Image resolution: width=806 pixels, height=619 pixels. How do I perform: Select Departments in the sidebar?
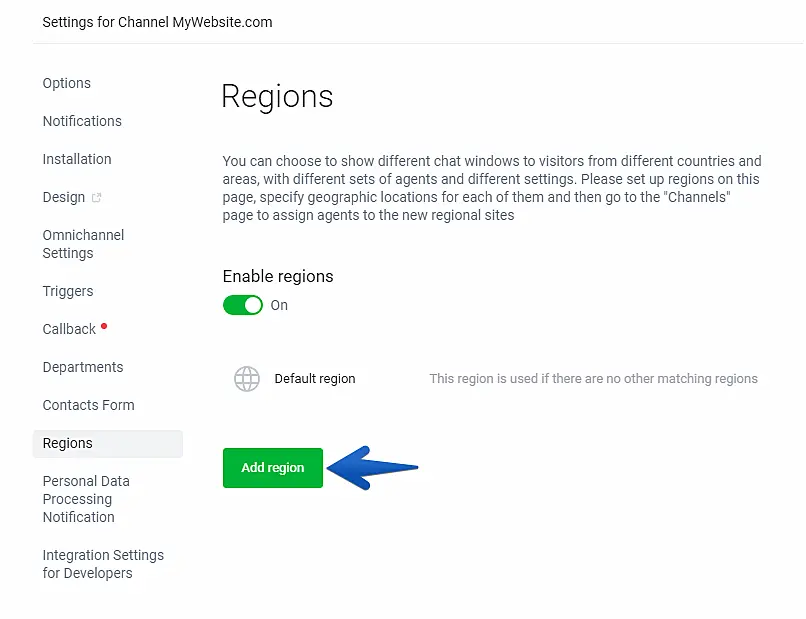pos(83,367)
